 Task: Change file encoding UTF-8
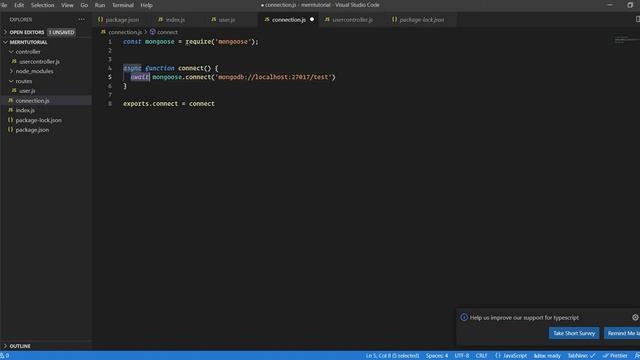click(462, 356)
